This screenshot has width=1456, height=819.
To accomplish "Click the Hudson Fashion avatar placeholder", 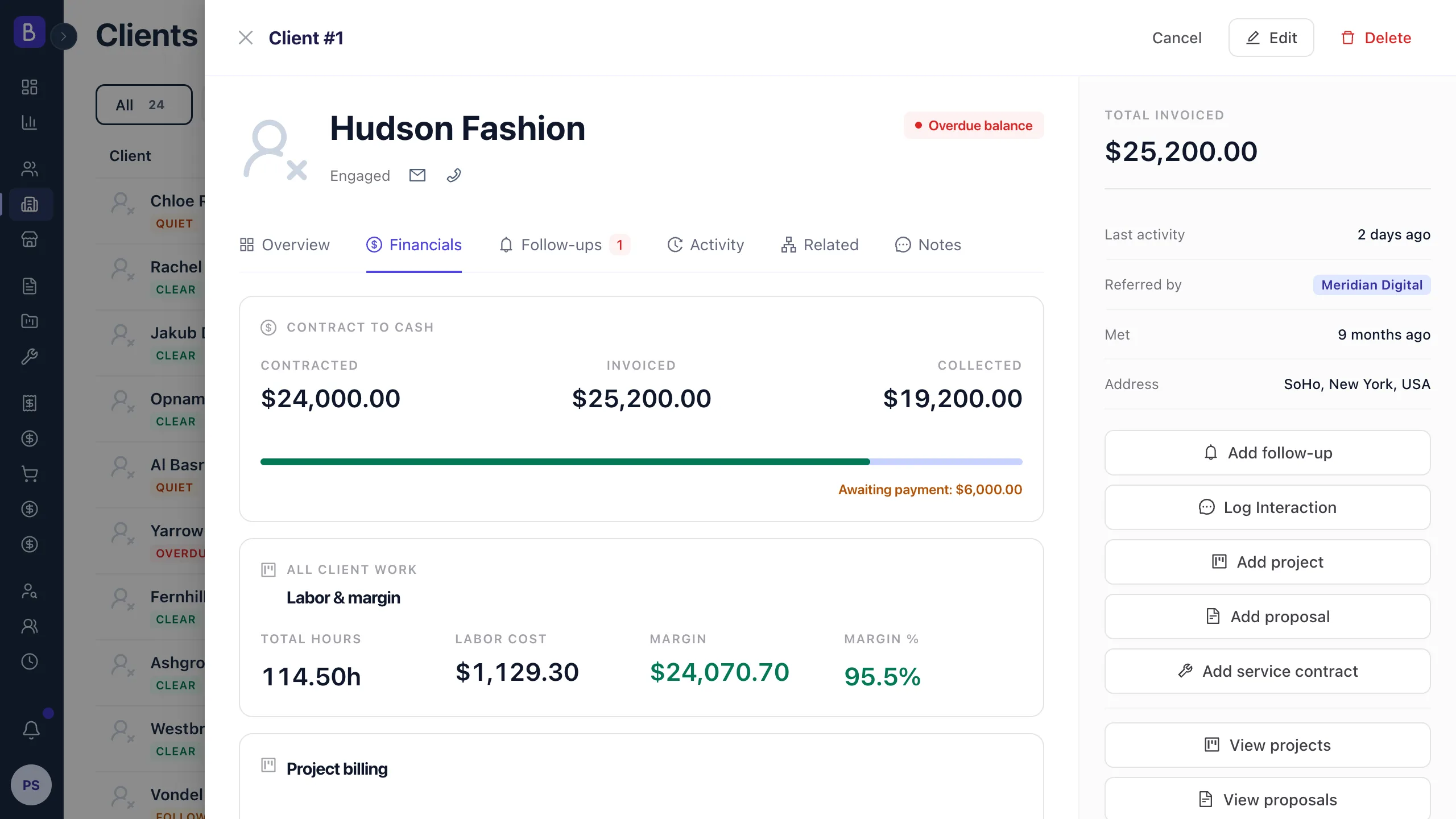I will point(275,150).
